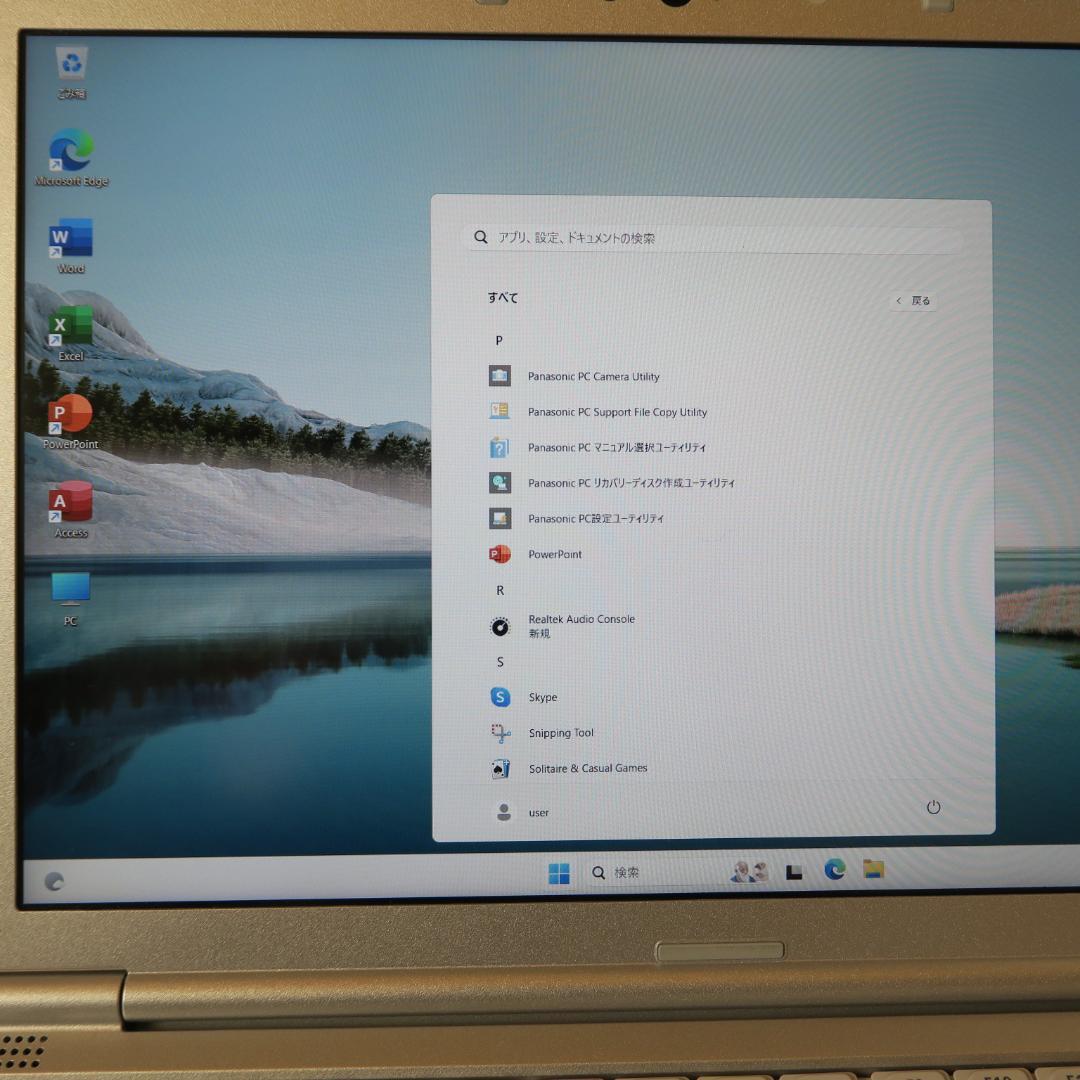
Task: Click the Panasonic PC リカバリーディスク作成ユーティリティ icon
Action: coord(500,482)
